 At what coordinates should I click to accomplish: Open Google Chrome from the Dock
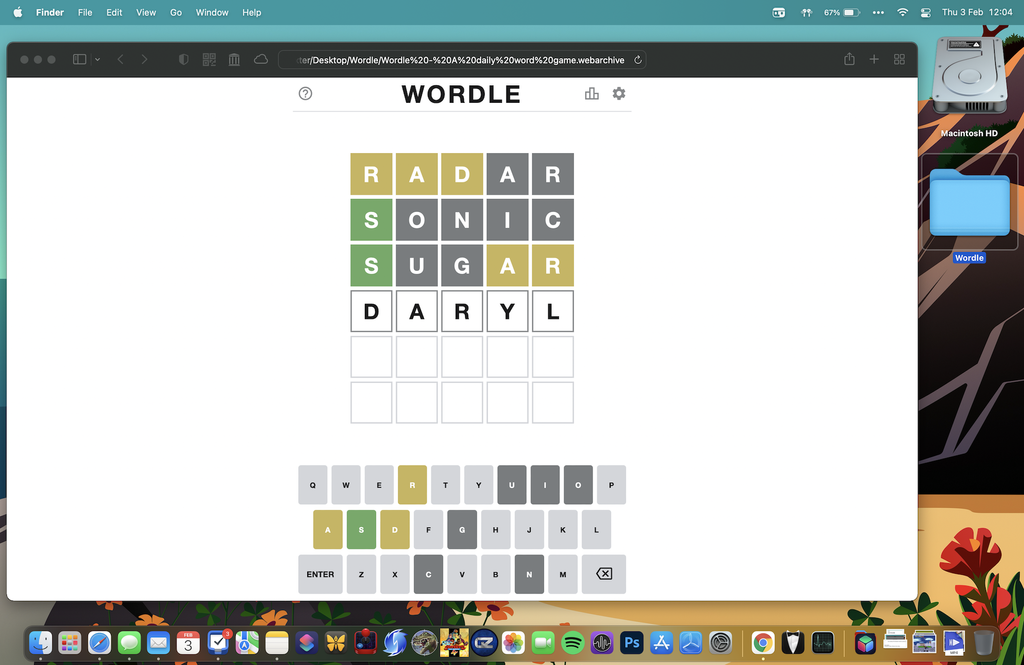coord(763,643)
